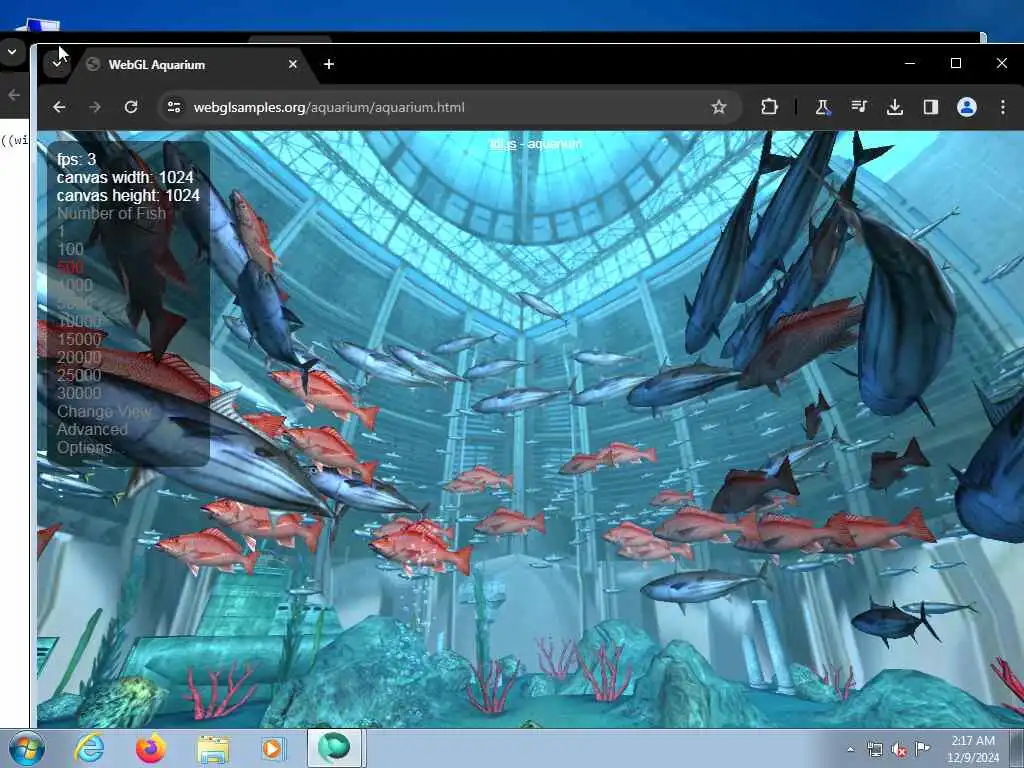This screenshot has width=1024, height=768.
Task: Click the grayed forward navigation arrow
Action: pos(95,107)
